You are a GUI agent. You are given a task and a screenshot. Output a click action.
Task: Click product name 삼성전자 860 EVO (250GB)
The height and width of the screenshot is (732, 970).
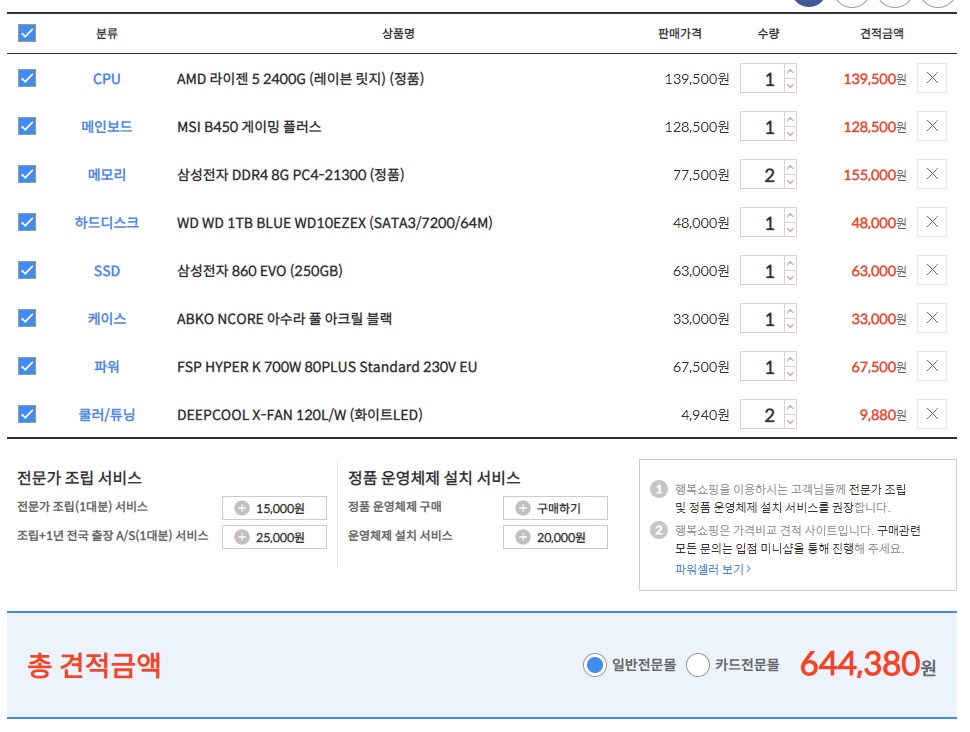[260, 271]
